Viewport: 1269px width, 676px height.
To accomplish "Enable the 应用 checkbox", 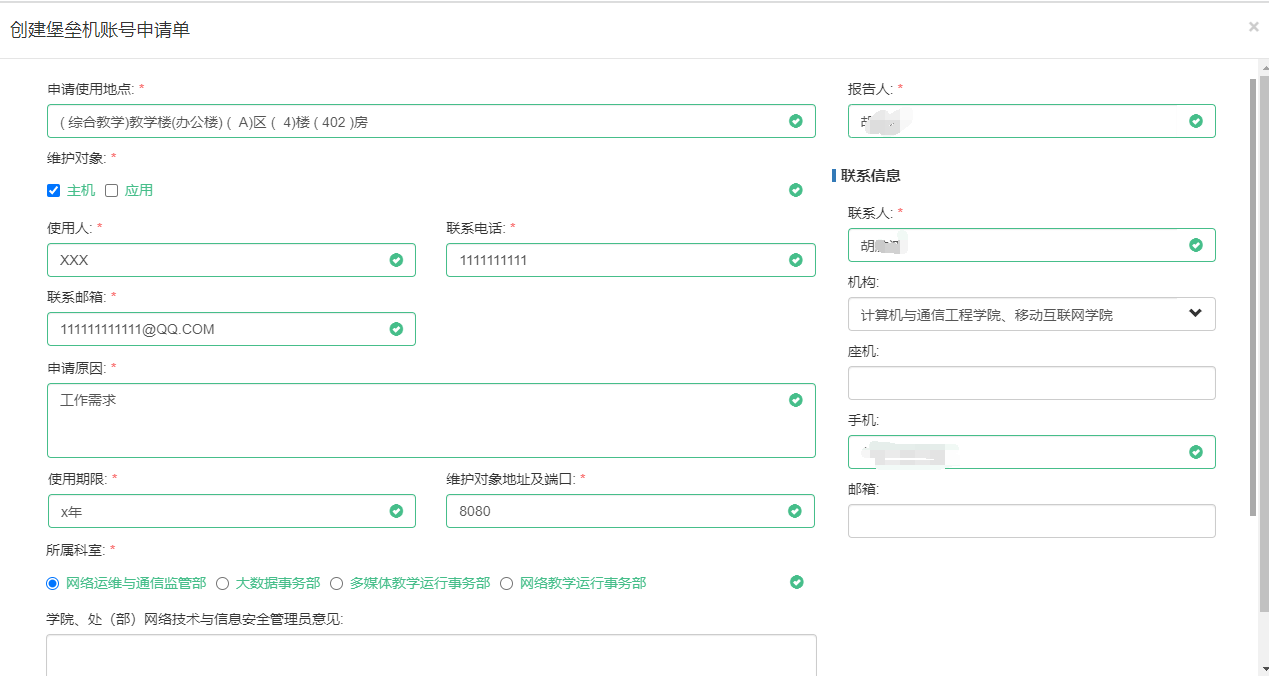I will (x=112, y=191).
